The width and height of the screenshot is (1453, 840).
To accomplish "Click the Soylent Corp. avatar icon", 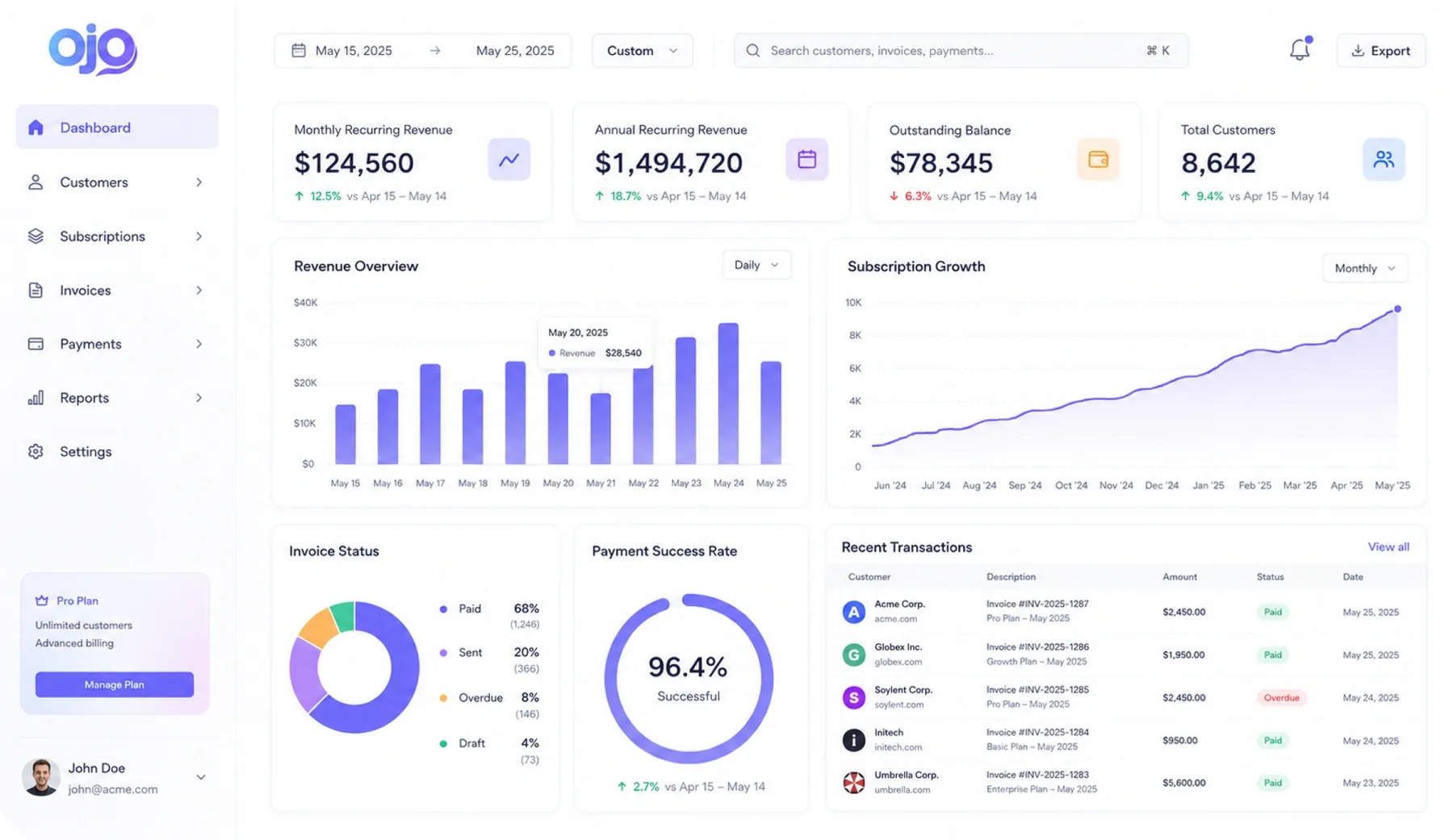I will [853, 697].
